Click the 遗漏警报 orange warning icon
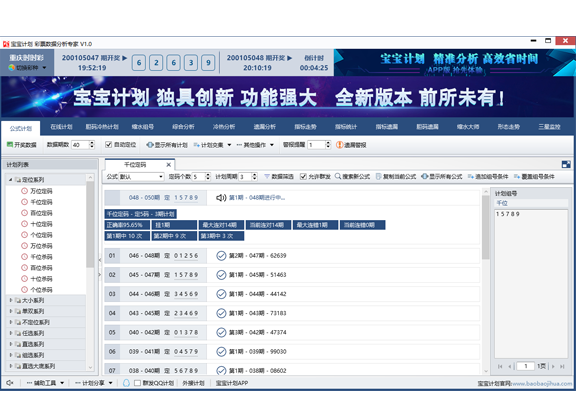This screenshot has height=420, width=576. coord(339,145)
